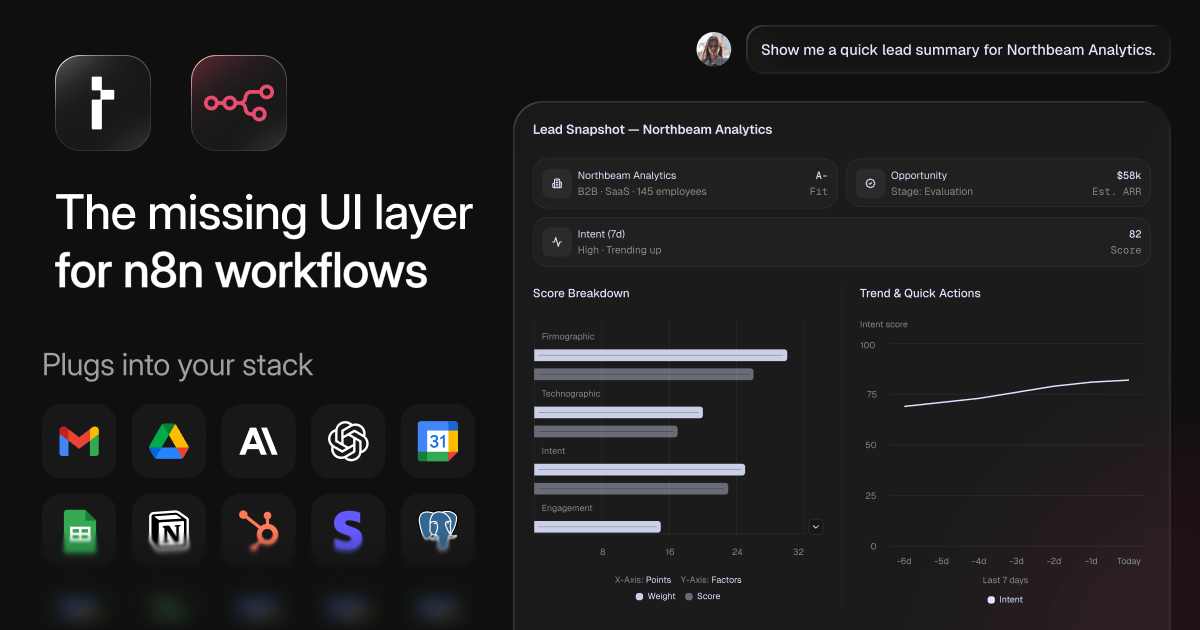Click the PostgreSQL elephant integration icon
This screenshot has width=1200, height=630.
click(x=438, y=531)
